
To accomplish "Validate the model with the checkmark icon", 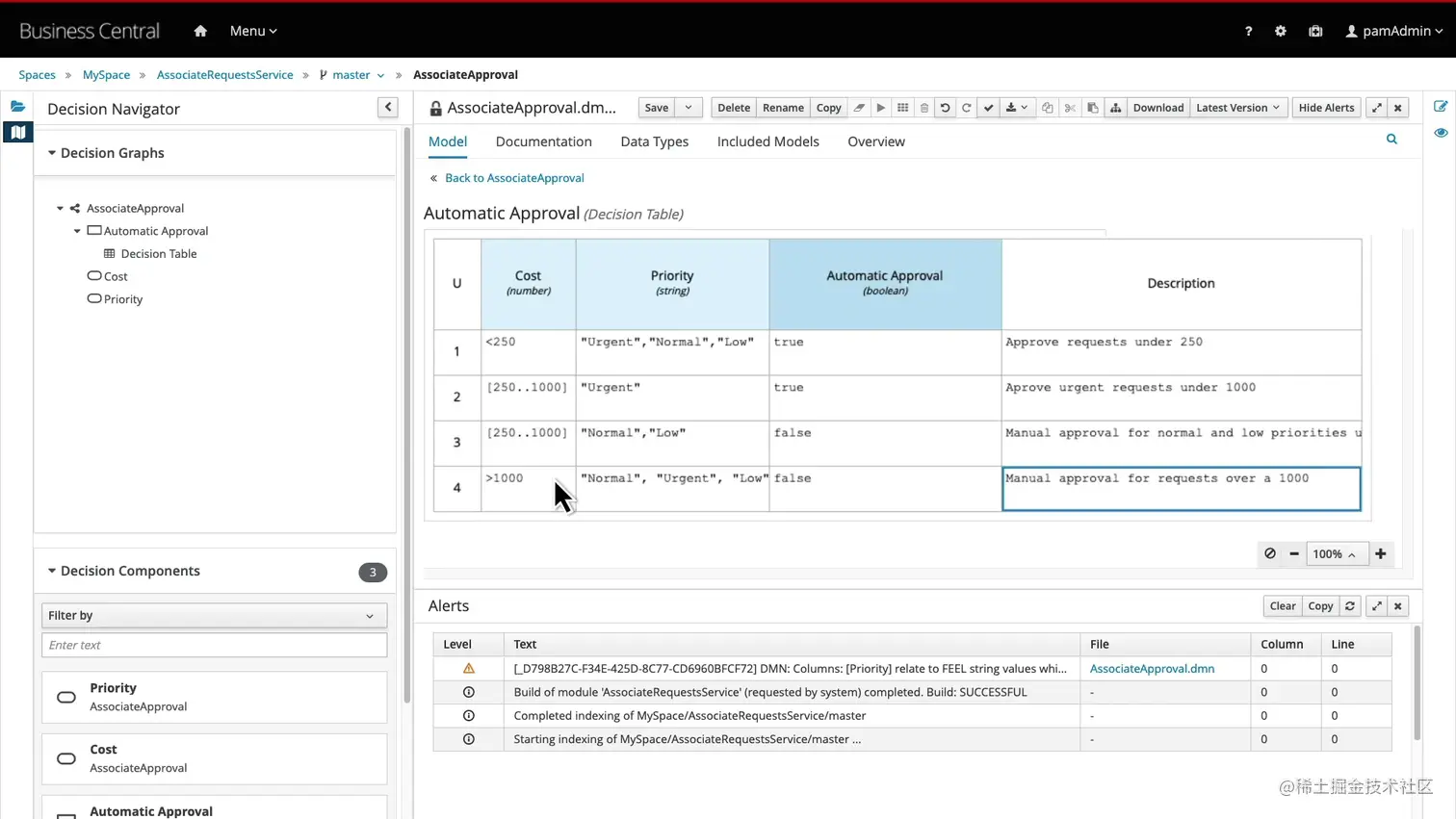I will click(x=988, y=108).
